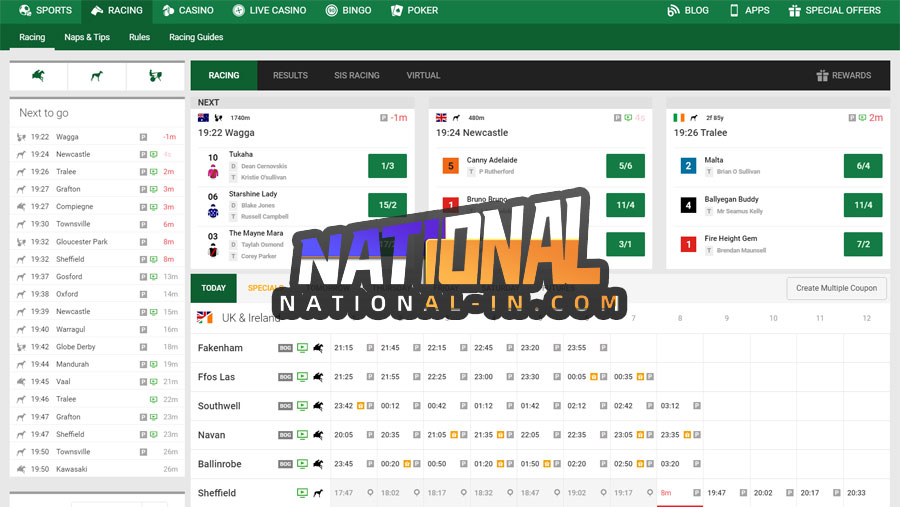Click BOG badge for Ballinrobe
Screen dimensions: 900x507
(x=285, y=464)
